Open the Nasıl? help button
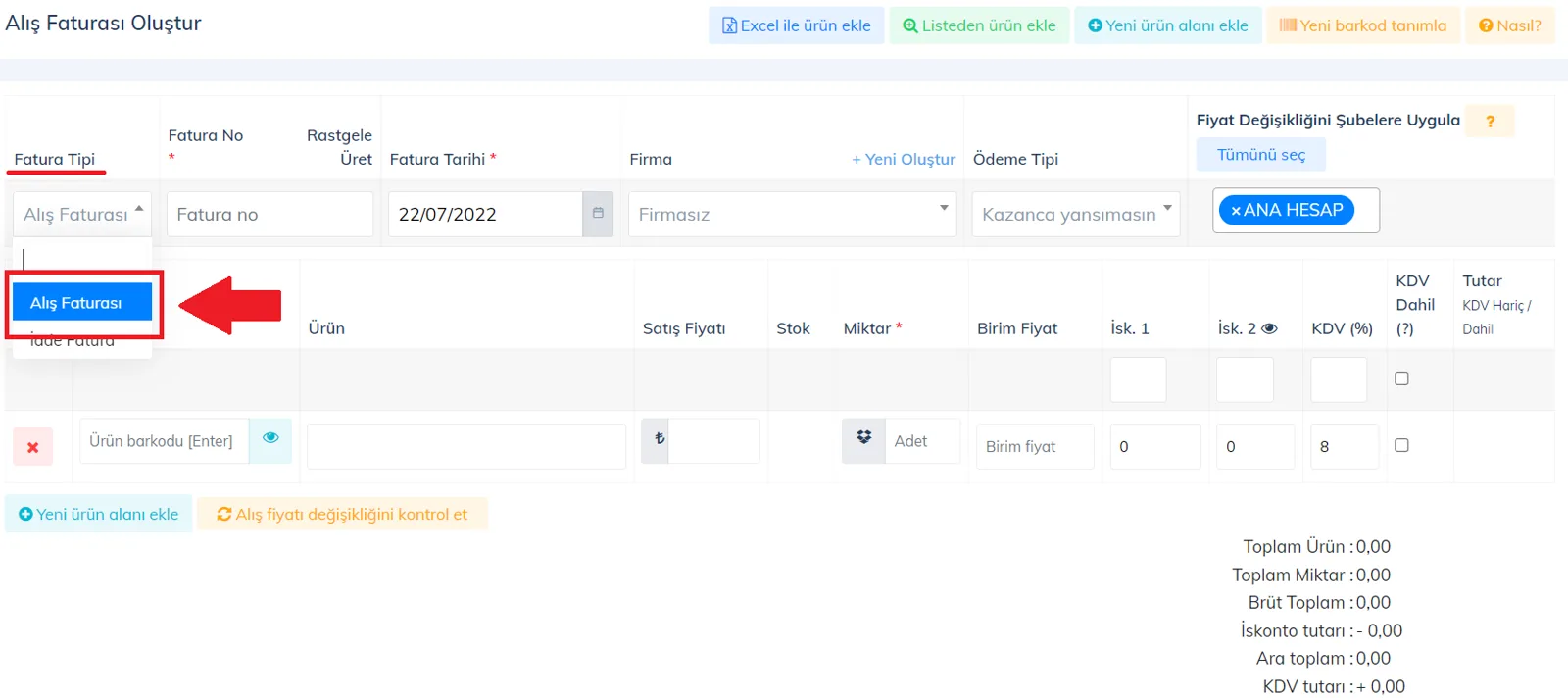 (1510, 25)
